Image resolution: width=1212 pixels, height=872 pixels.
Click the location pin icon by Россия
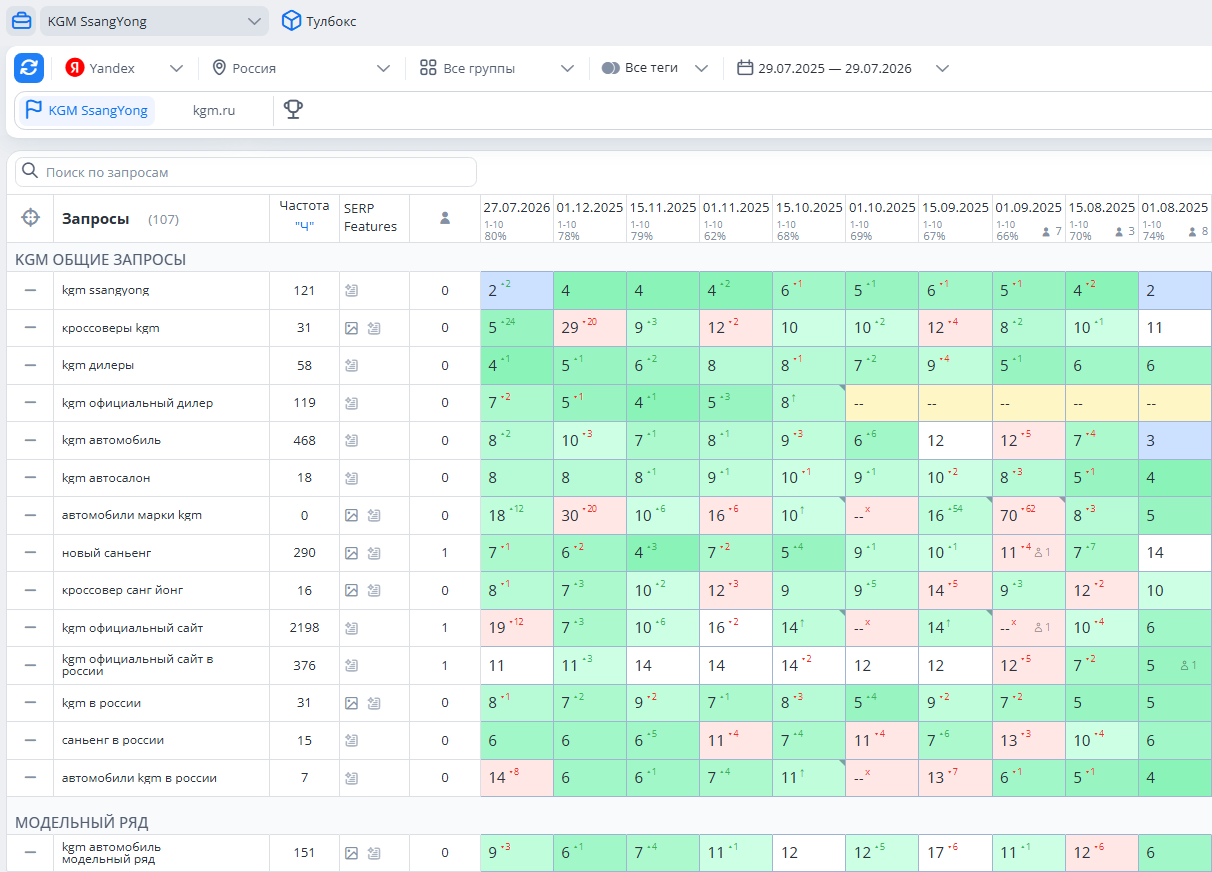[x=220, y=68]
